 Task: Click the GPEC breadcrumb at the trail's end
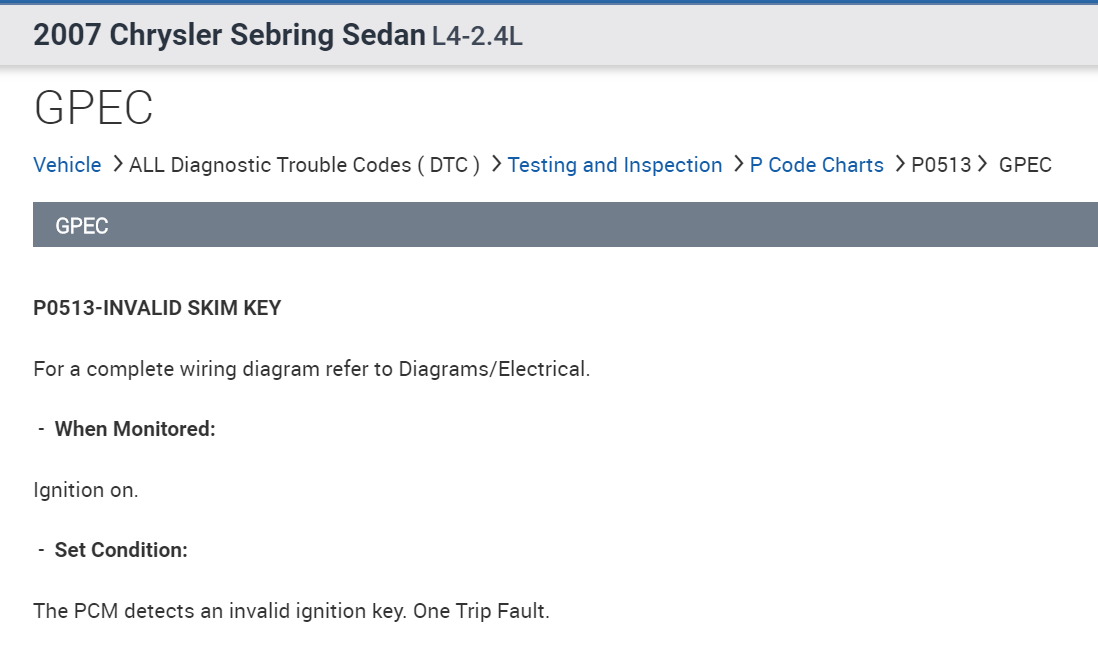click(1025, 165)
